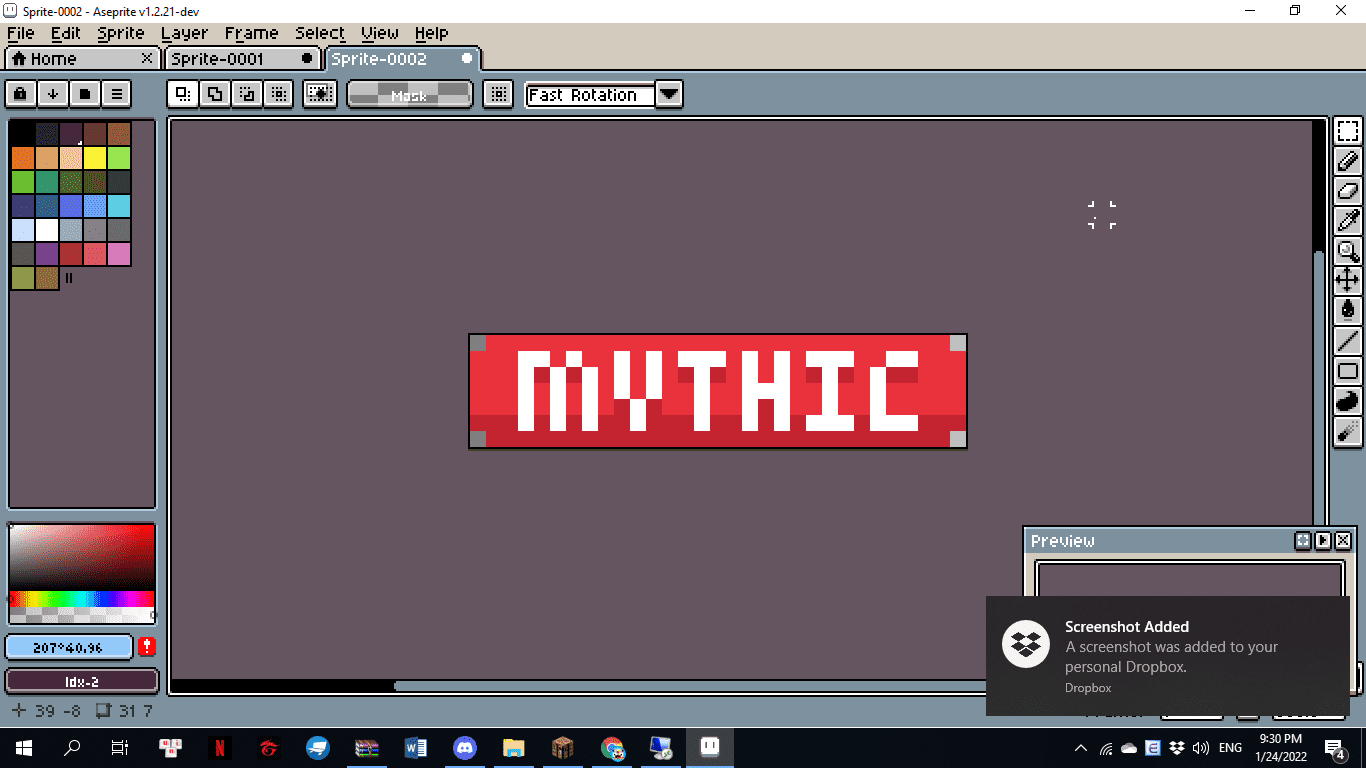Select the Move tool
This screenshot has height=768, width=1366.
pos(1348,281)
